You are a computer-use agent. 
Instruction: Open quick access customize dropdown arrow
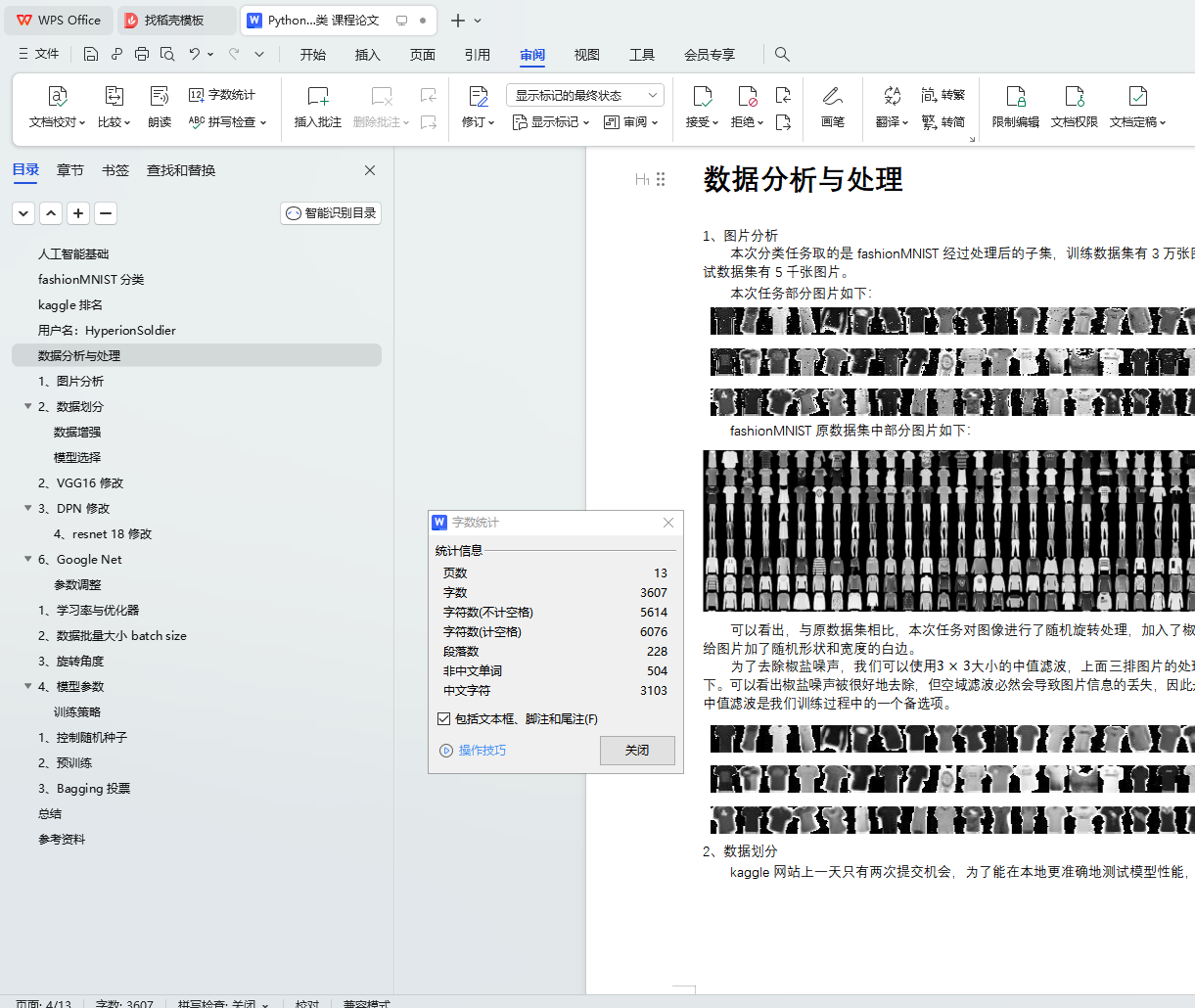pos(259,54)
